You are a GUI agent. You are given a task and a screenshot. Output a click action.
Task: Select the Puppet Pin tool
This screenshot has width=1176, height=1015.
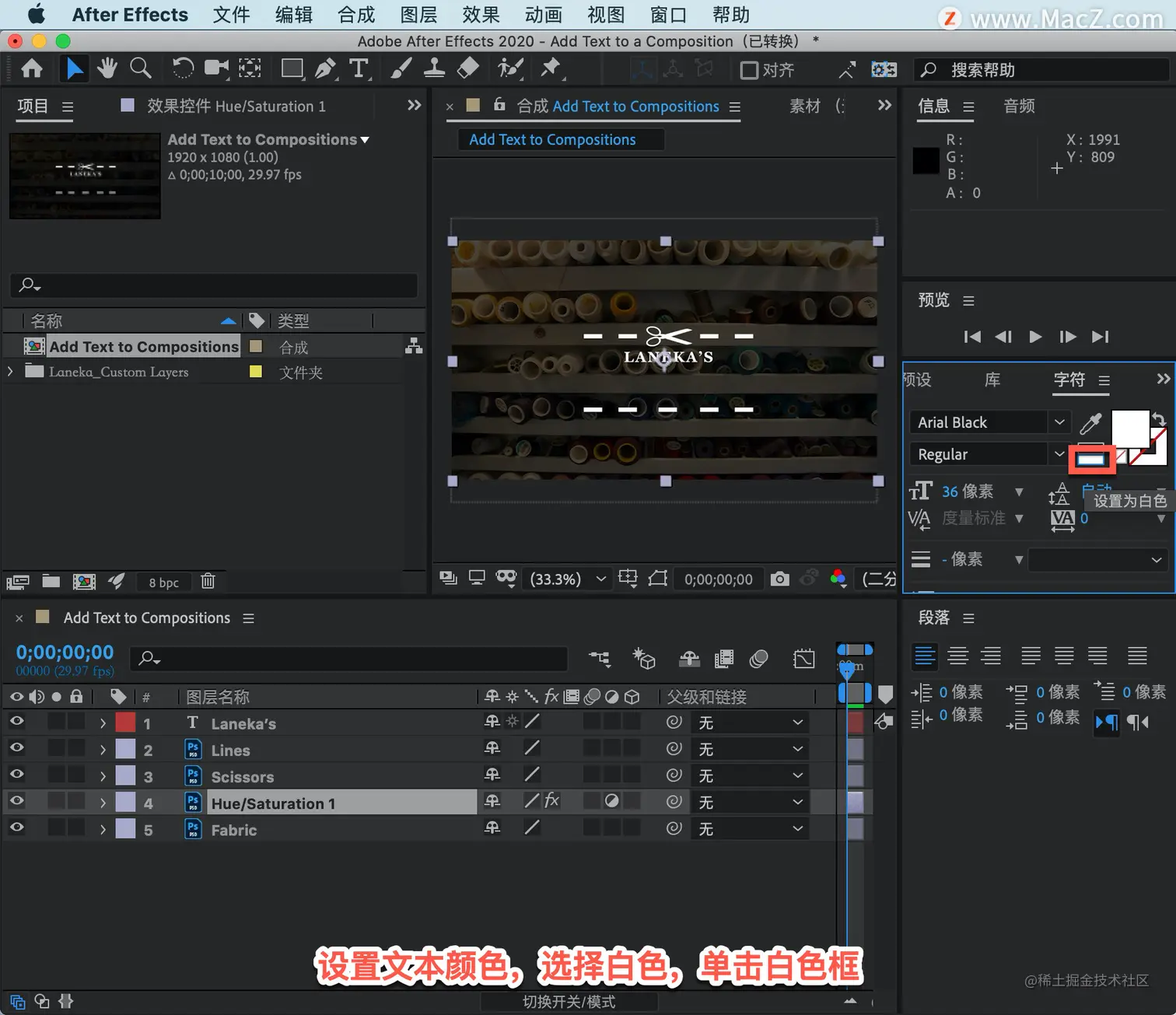(551, 69)
